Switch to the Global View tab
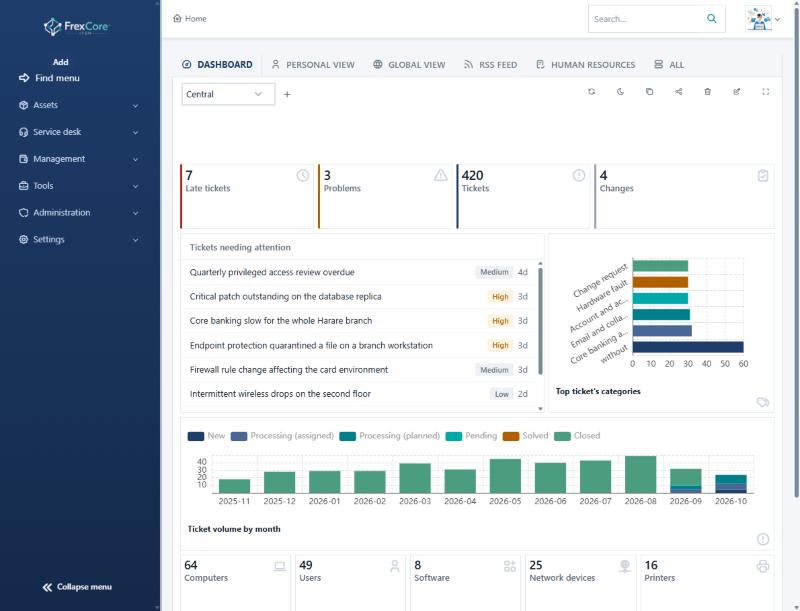 click(x=409, y=65)
